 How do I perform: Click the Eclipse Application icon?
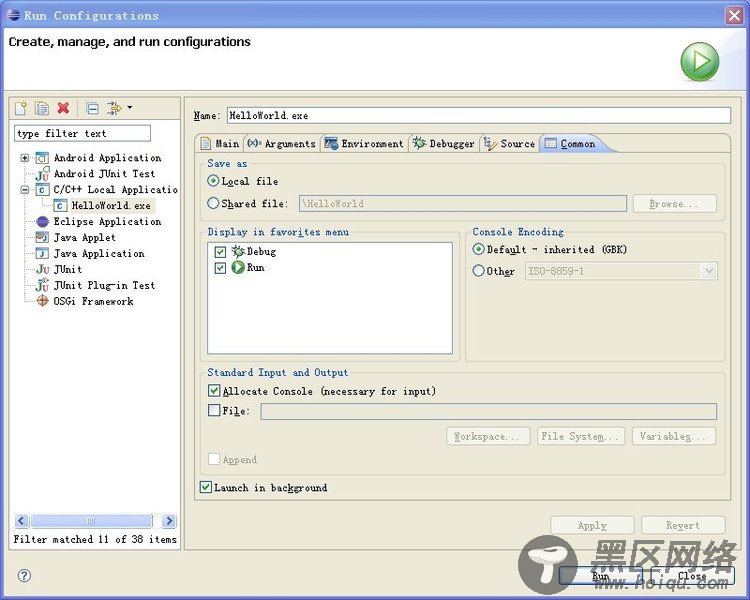pyautogui.click(x=42, y=222)
